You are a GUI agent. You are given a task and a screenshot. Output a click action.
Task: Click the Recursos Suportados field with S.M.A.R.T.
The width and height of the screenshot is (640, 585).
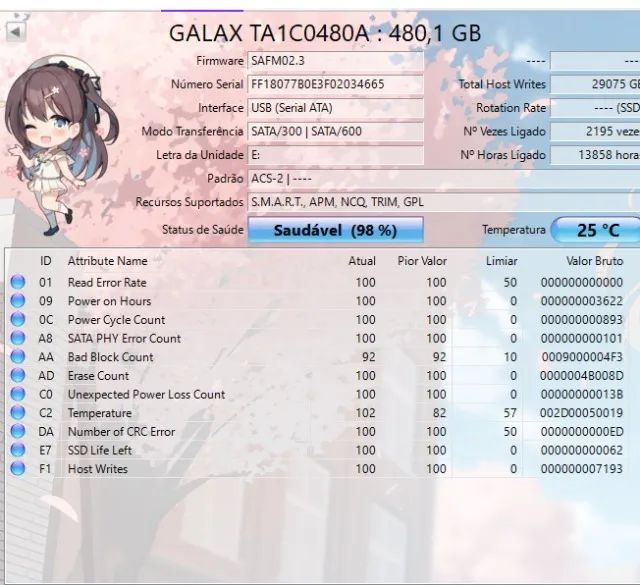click(444, 202)
